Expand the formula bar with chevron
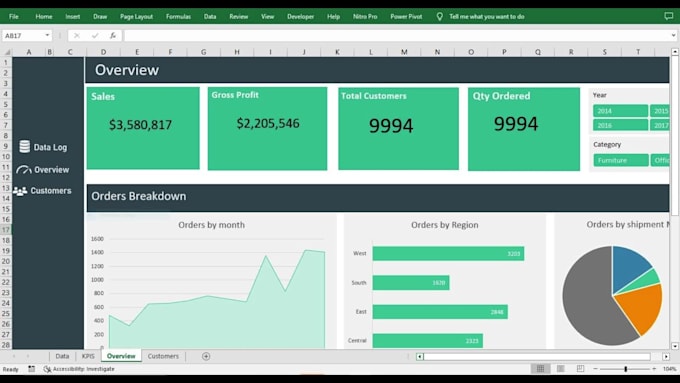 coord(673,36)
